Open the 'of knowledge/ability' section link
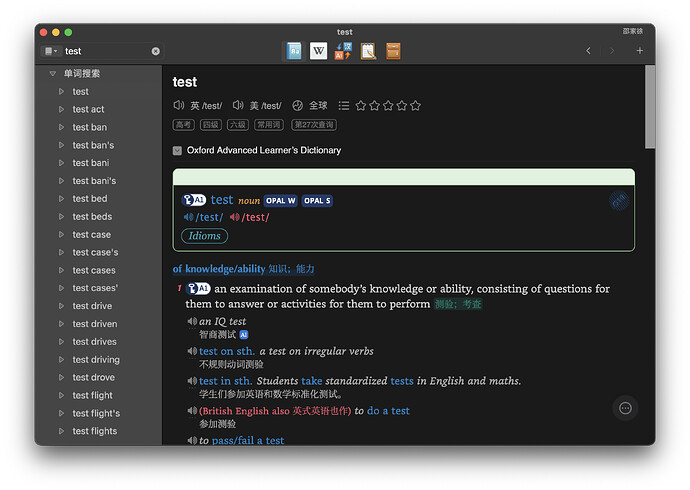 coord(243,269)
